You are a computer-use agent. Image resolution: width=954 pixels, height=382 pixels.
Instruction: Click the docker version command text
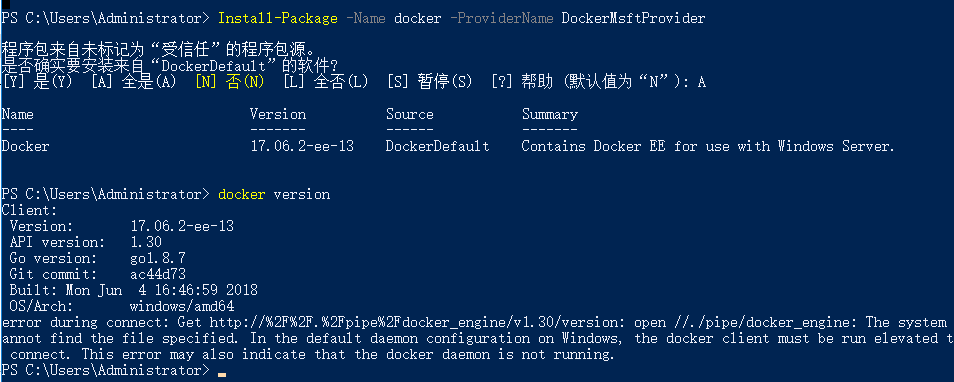[274, 195]
